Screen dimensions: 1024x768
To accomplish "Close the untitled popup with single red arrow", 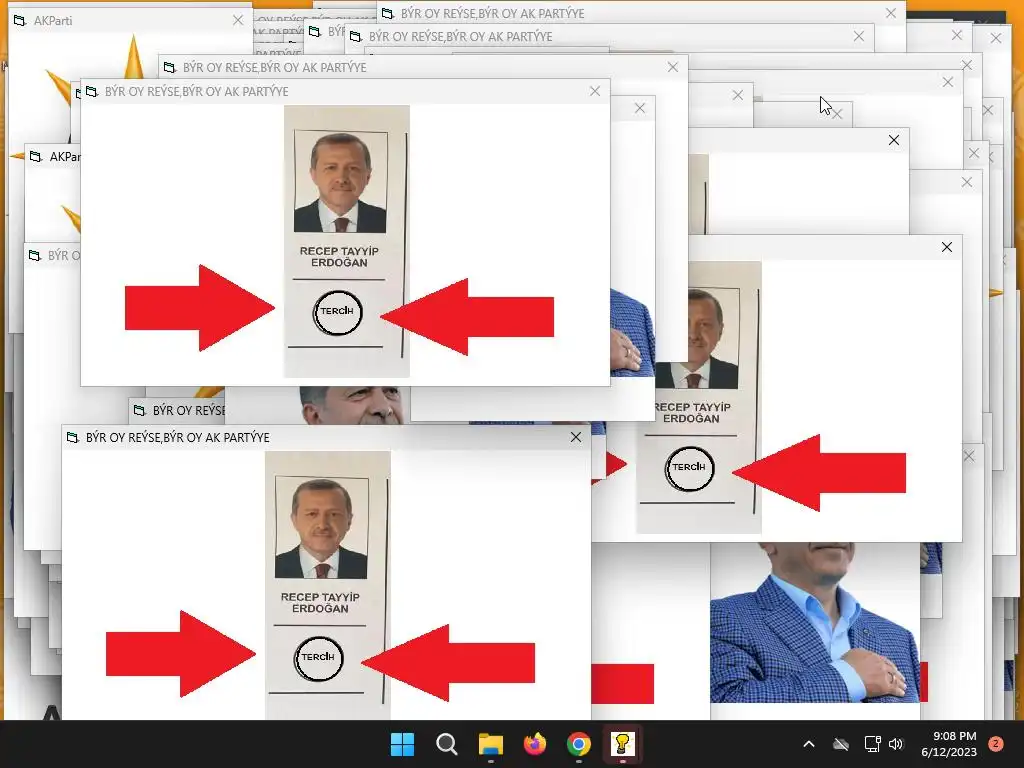I will 947,247.
